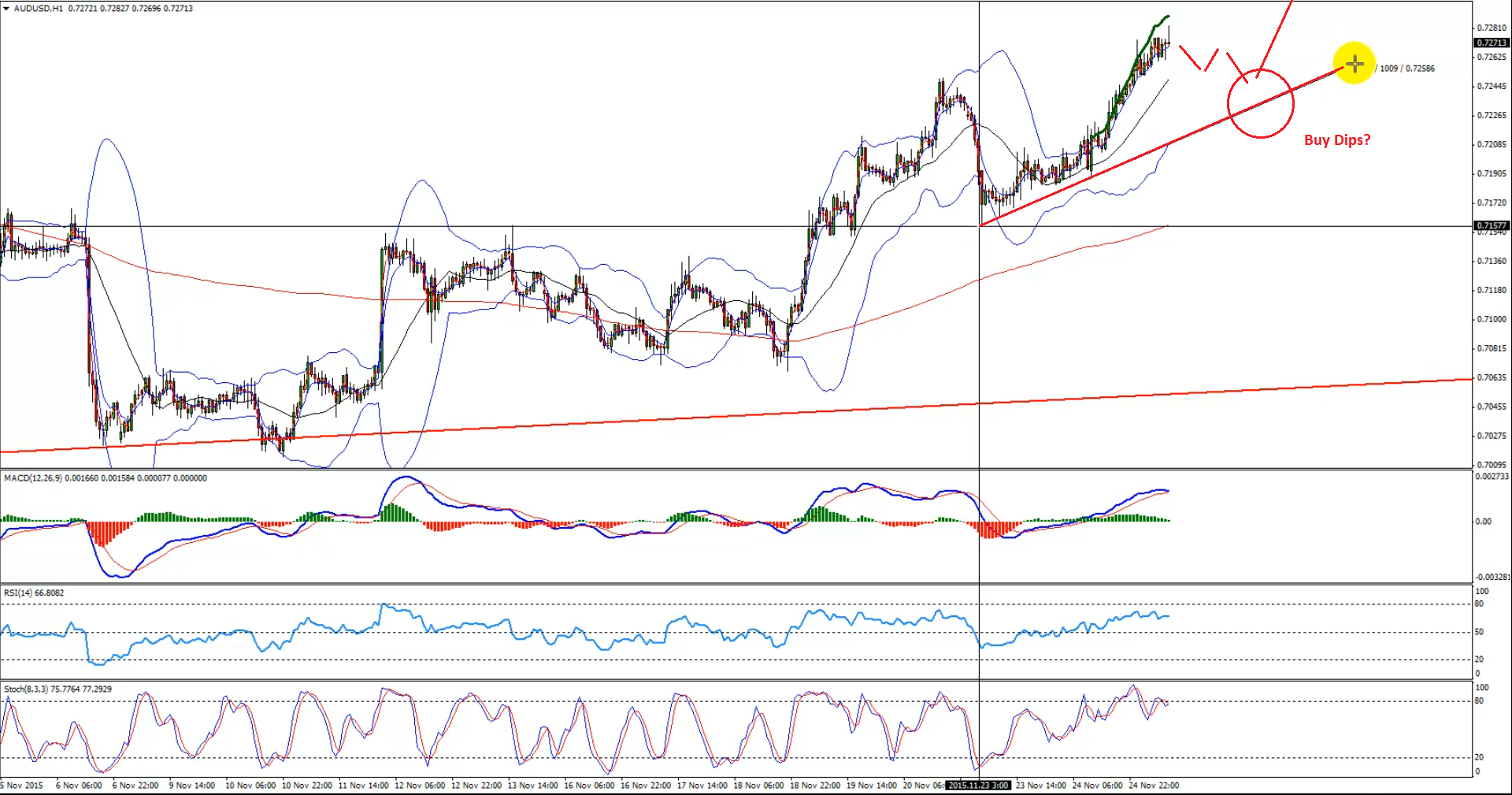
Task: Click the RSI 50 level scale label
Action: [x=1479, y=632]
